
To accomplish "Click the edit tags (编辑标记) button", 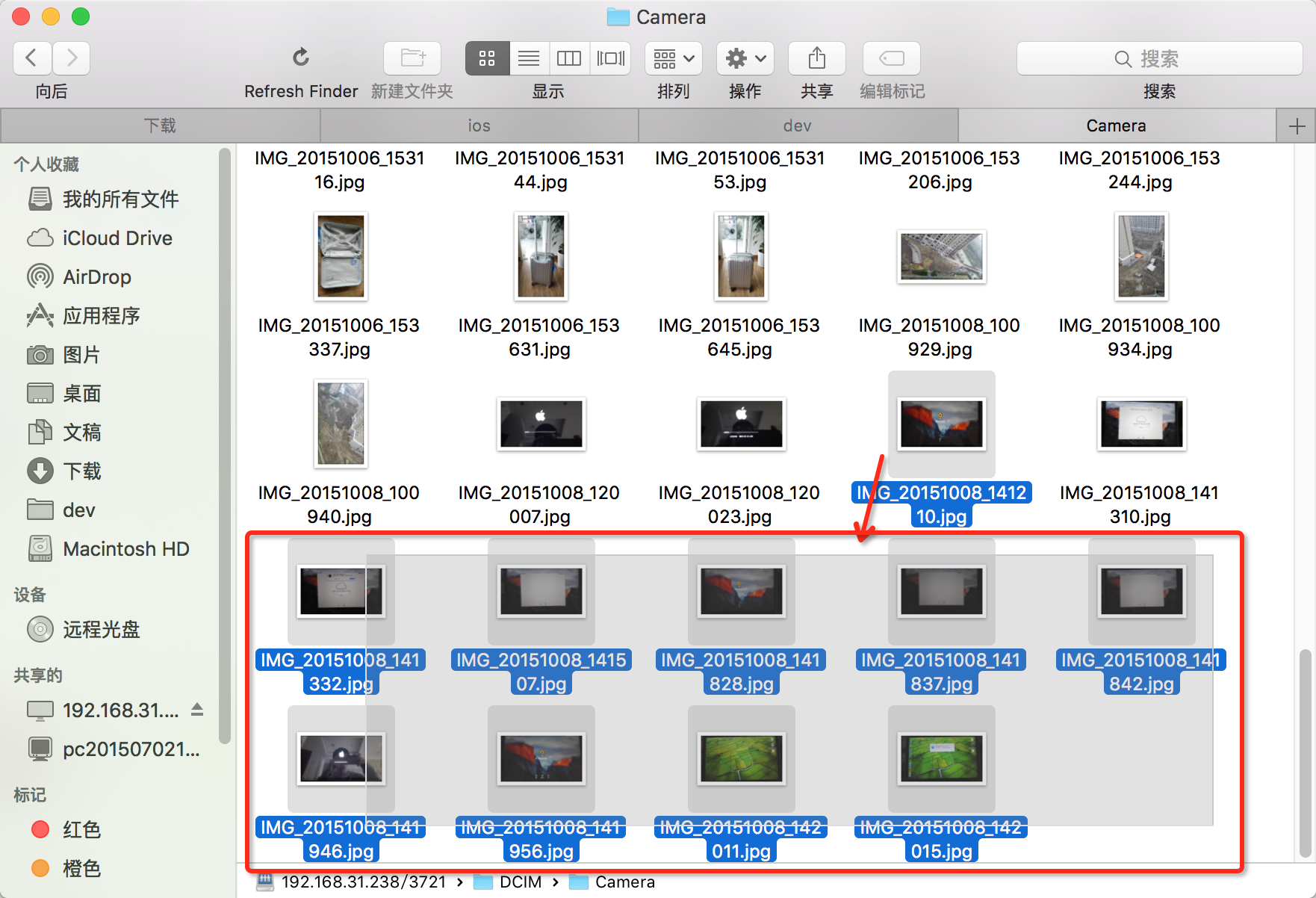I will tap(892, 58).
